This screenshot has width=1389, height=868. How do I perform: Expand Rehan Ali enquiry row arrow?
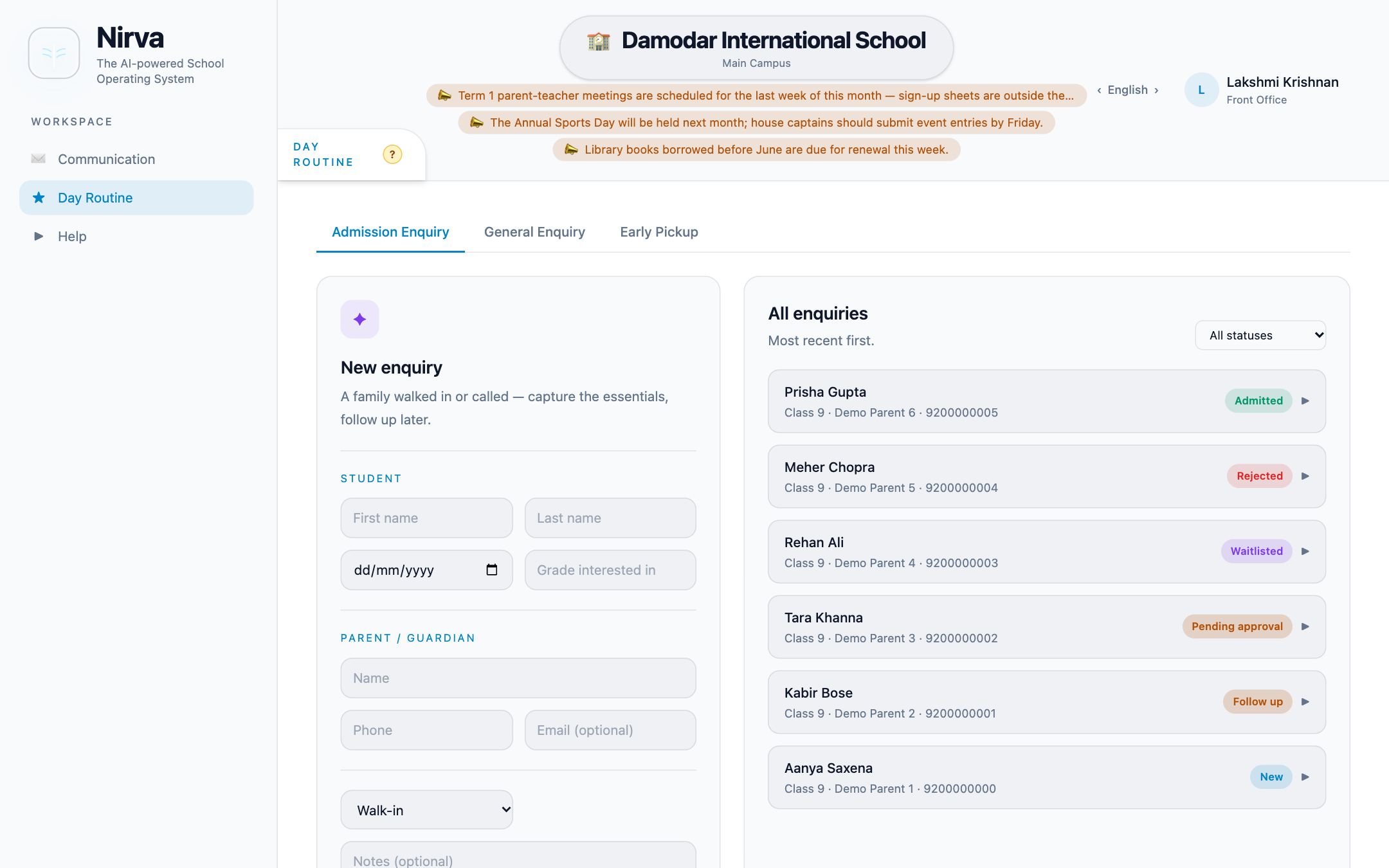pos(1305,551)
